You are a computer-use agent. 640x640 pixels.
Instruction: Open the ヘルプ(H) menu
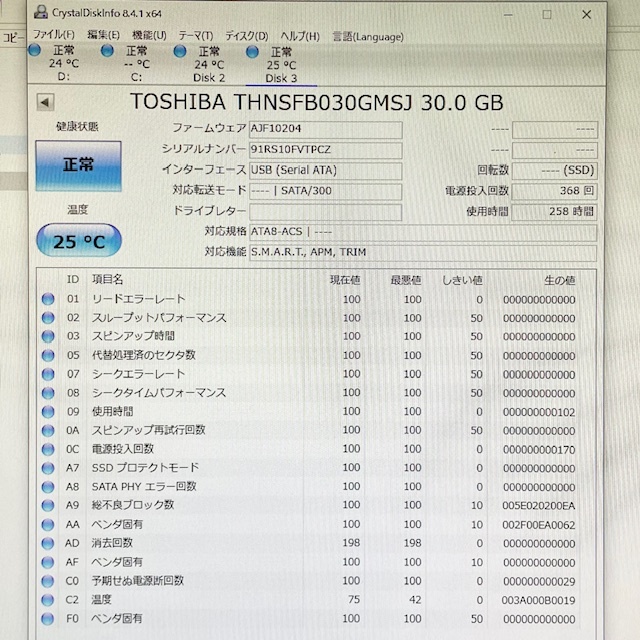(300, 36)
